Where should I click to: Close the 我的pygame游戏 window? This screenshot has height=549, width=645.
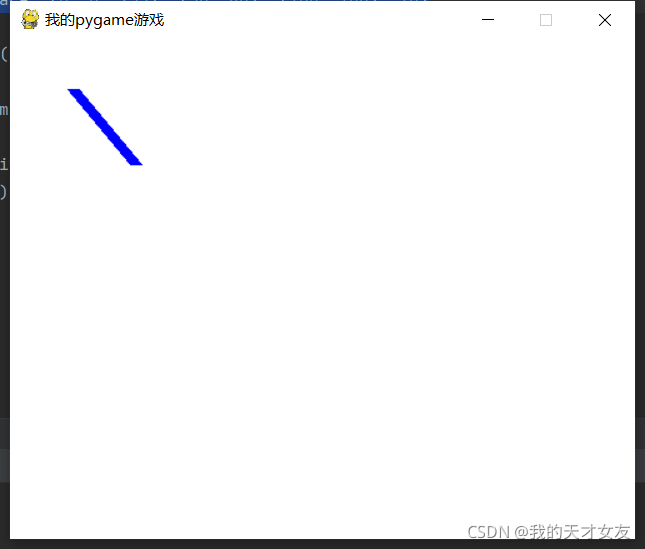[x=605, y=20]
